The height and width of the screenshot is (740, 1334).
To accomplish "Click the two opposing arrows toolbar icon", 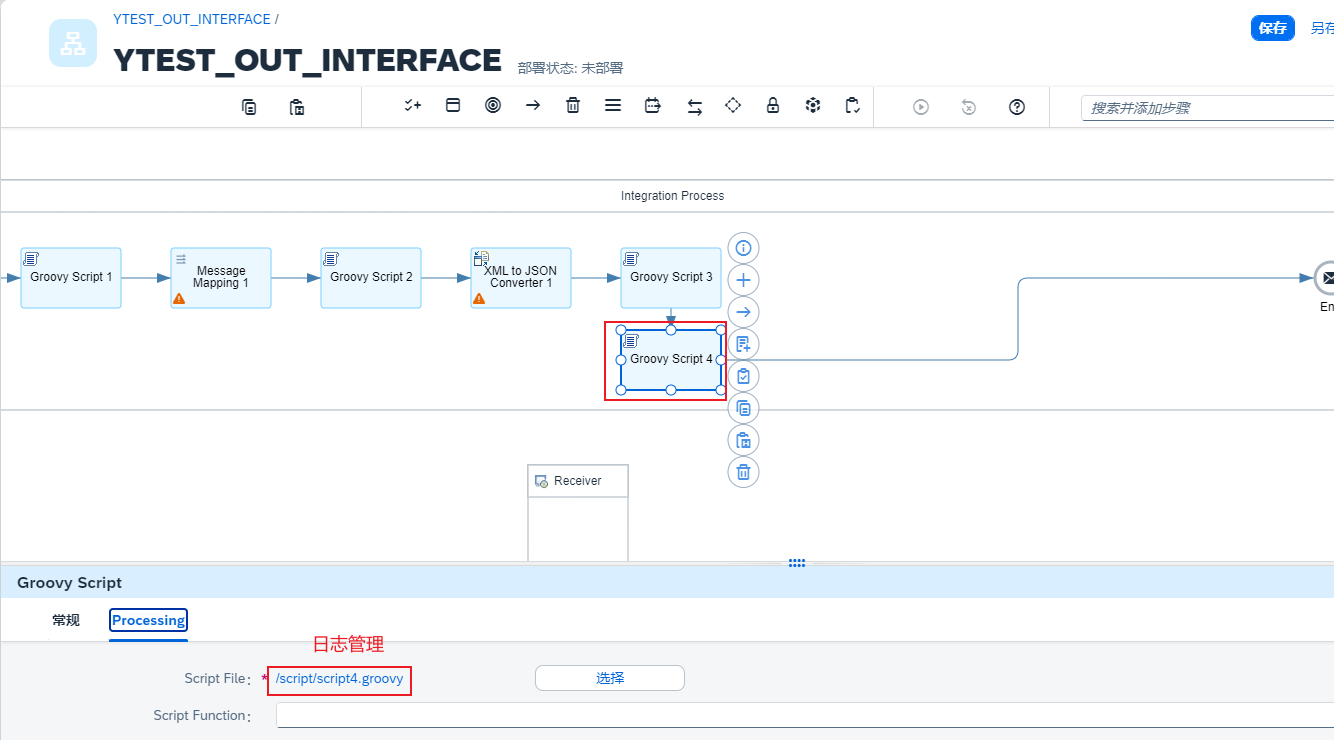I will [x=694, y=107].
